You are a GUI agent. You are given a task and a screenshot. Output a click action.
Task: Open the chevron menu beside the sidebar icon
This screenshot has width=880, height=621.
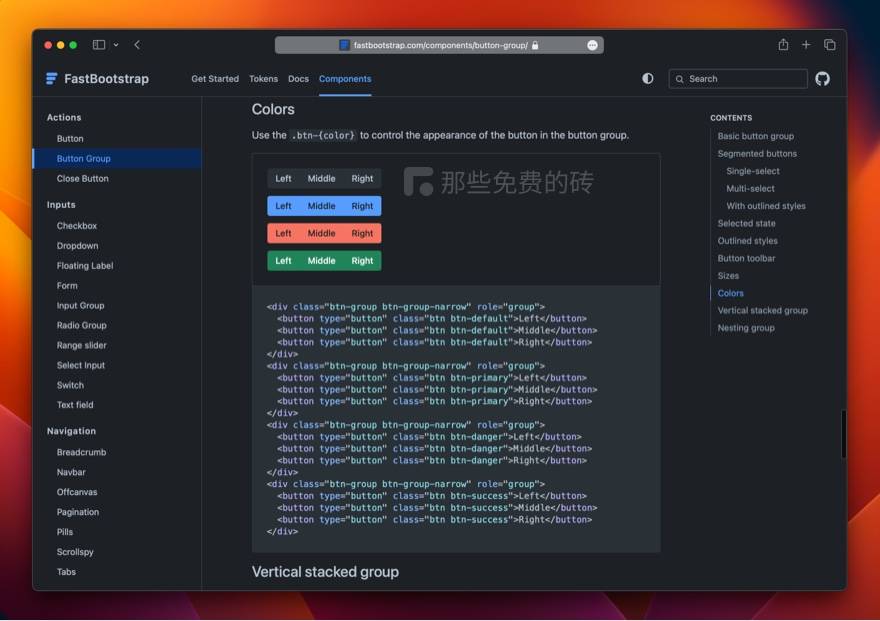click(x=117, y=44)
